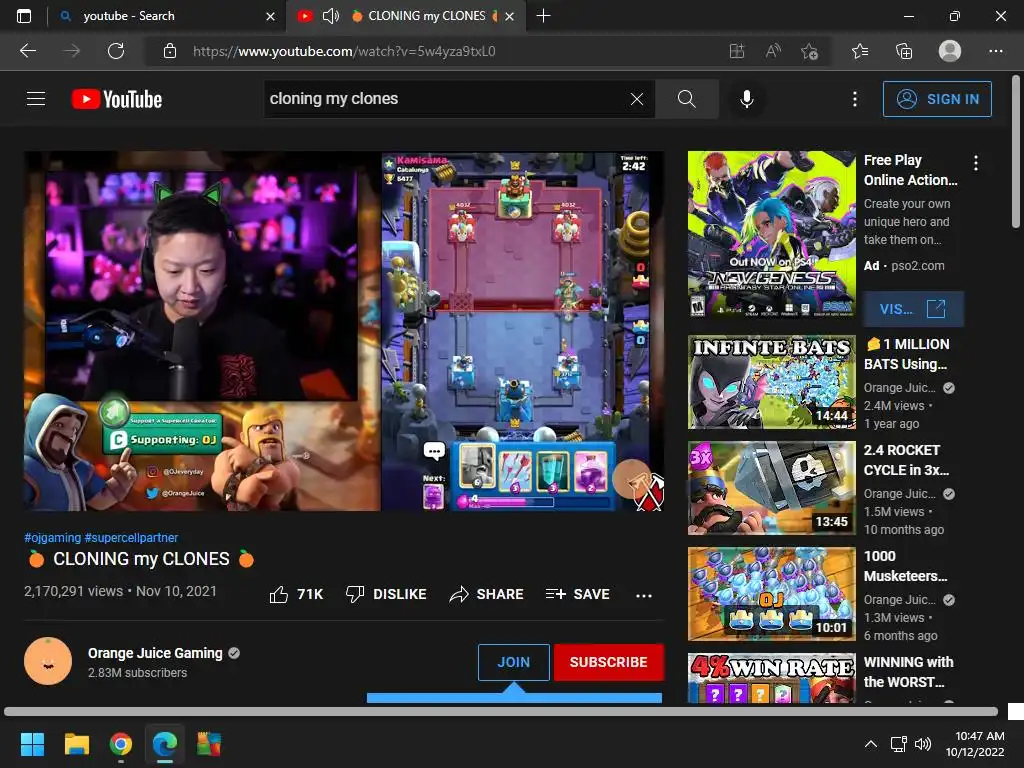The image size is (1024, 768).
Task: Show hidden tray icons chevron
Action: tap(871, 744)
